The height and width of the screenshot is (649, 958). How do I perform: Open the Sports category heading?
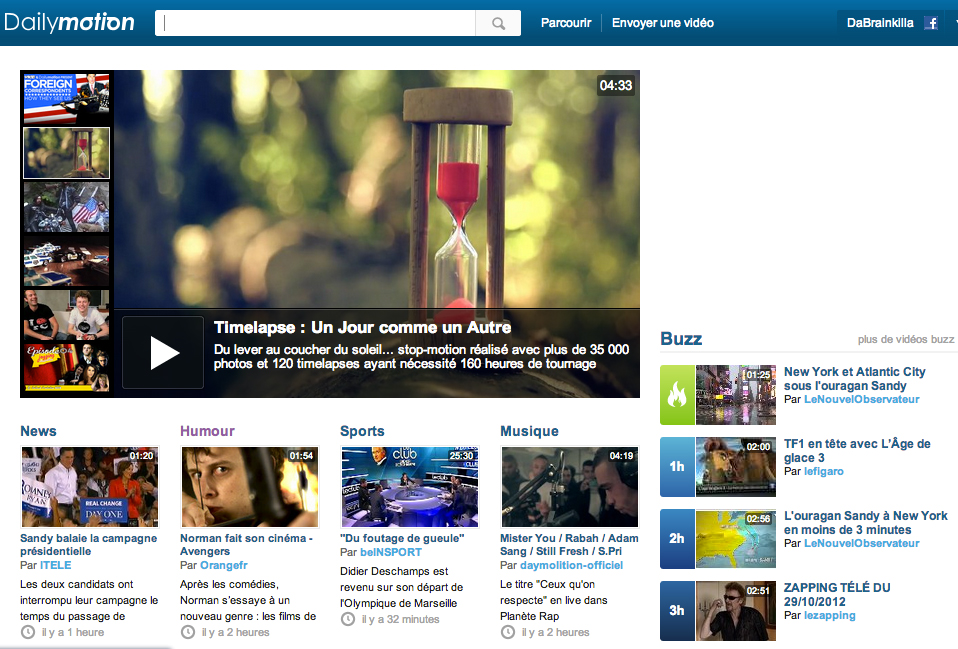[362, 431]
